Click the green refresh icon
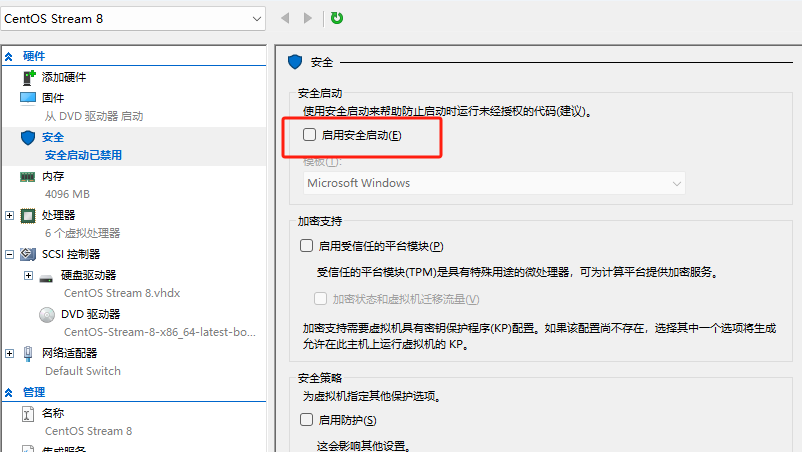The width and height of the screenshot is (802, 452). pos(337,18)
